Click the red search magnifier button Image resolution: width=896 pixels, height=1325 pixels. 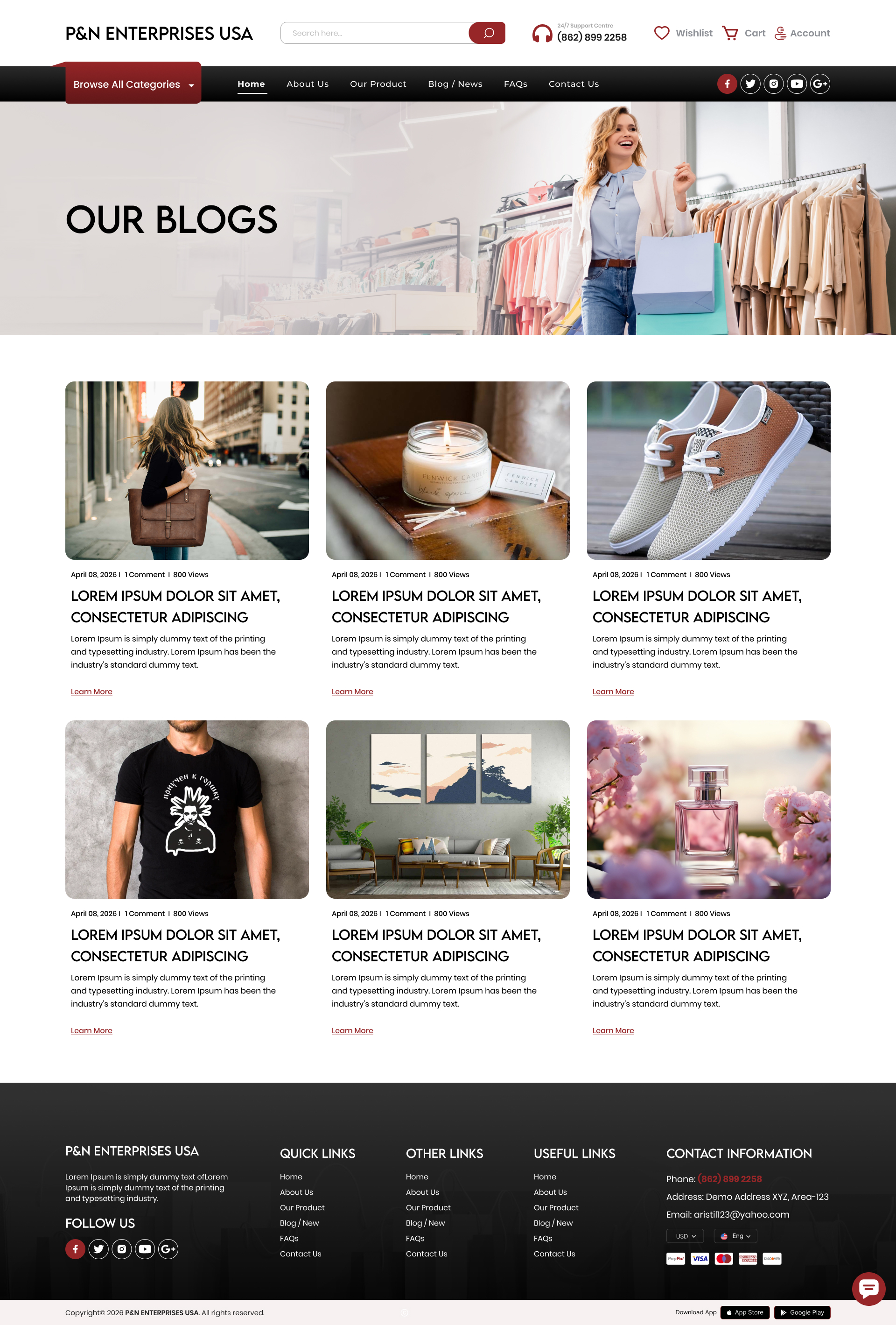coord(487,33)
